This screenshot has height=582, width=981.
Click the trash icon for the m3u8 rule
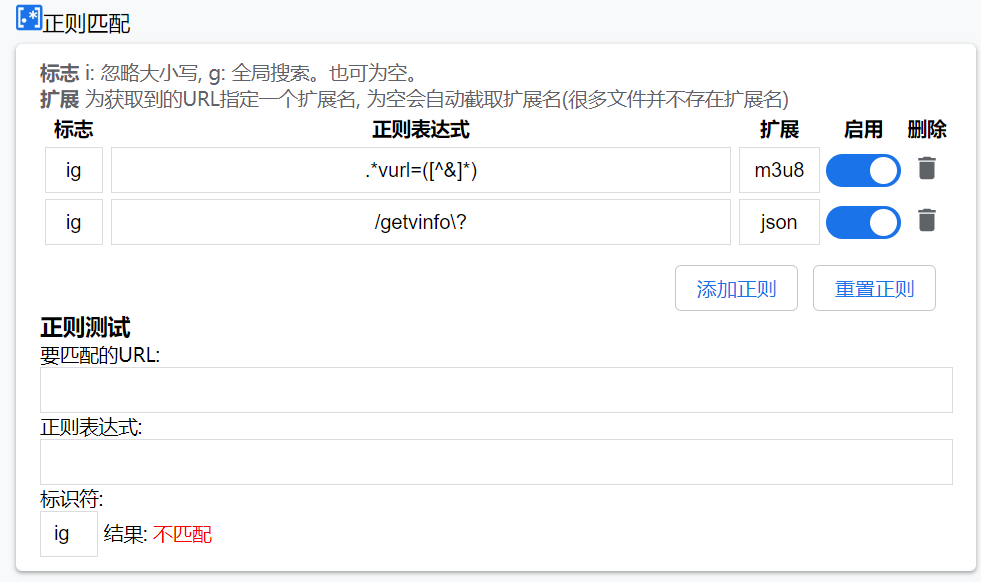[927, 168]
